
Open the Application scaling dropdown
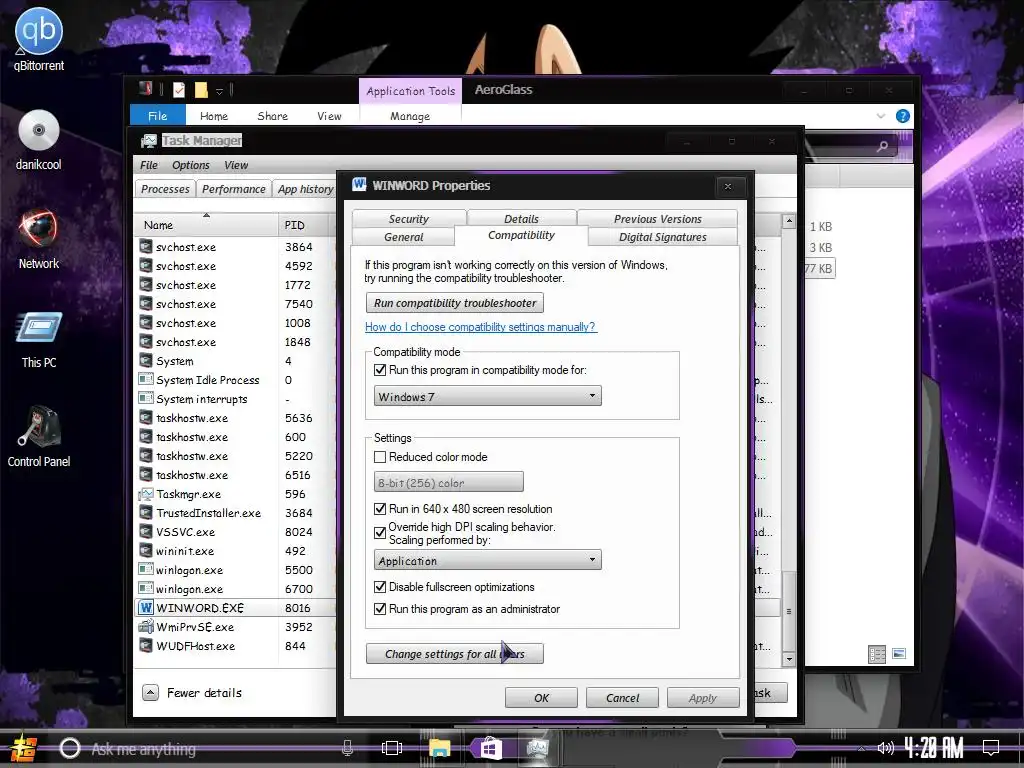(488, 560)
